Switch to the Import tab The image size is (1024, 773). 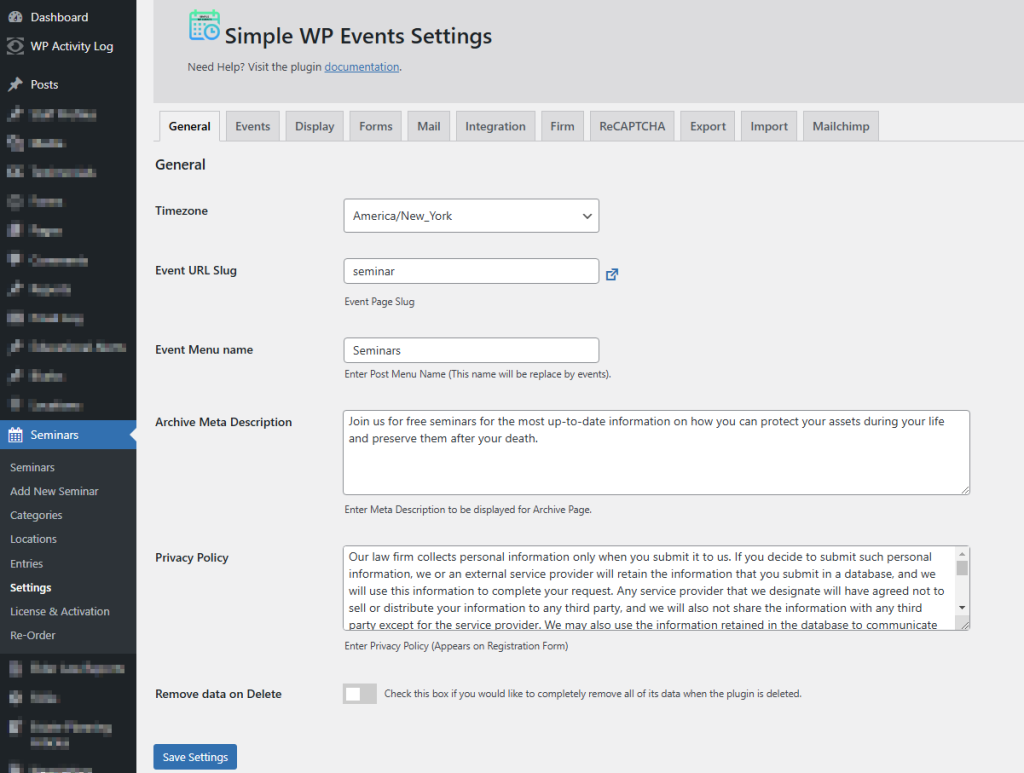click(x=769, y=126)
